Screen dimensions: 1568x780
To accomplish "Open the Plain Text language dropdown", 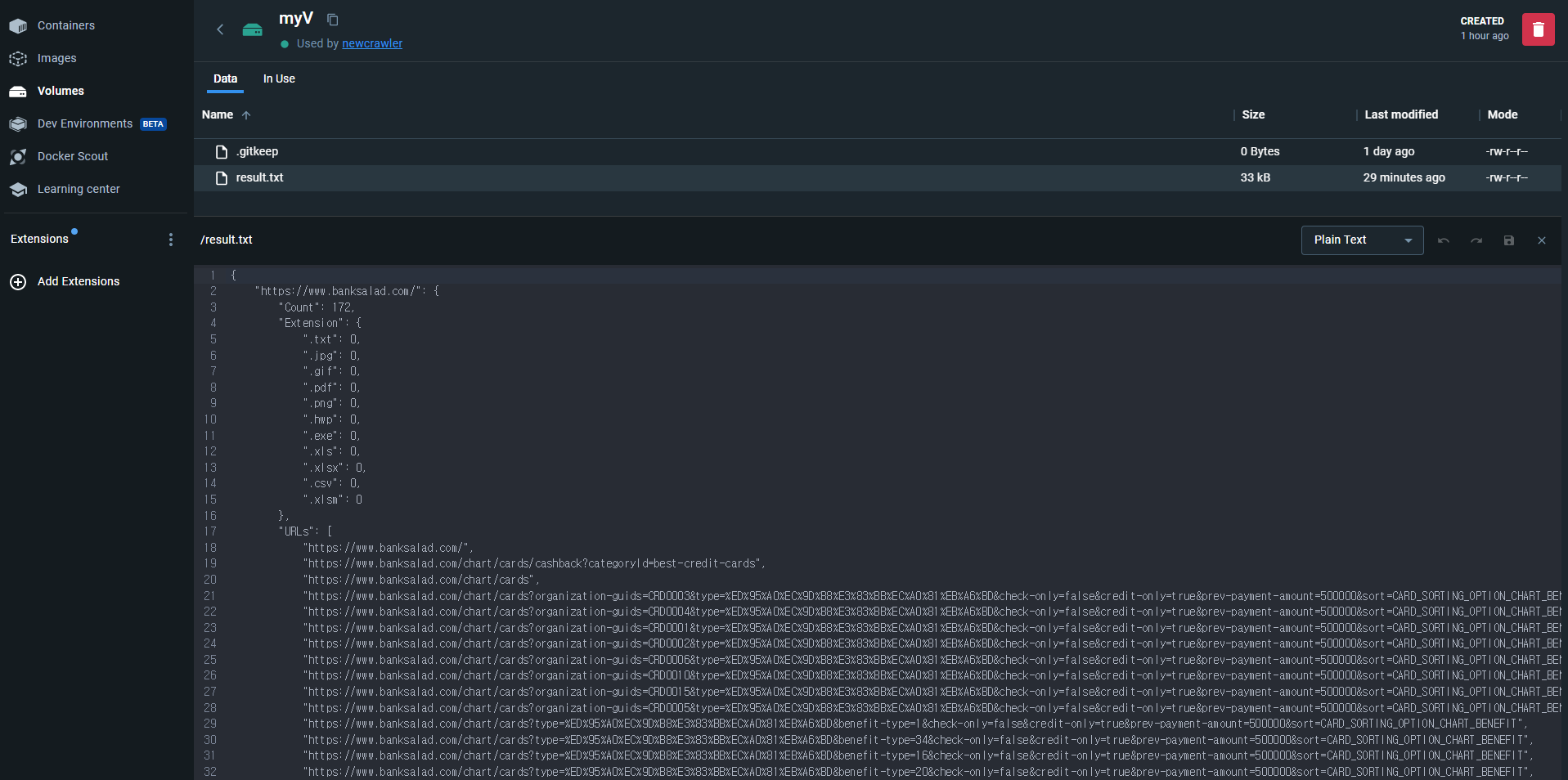I will click(x=1362, y=240).
